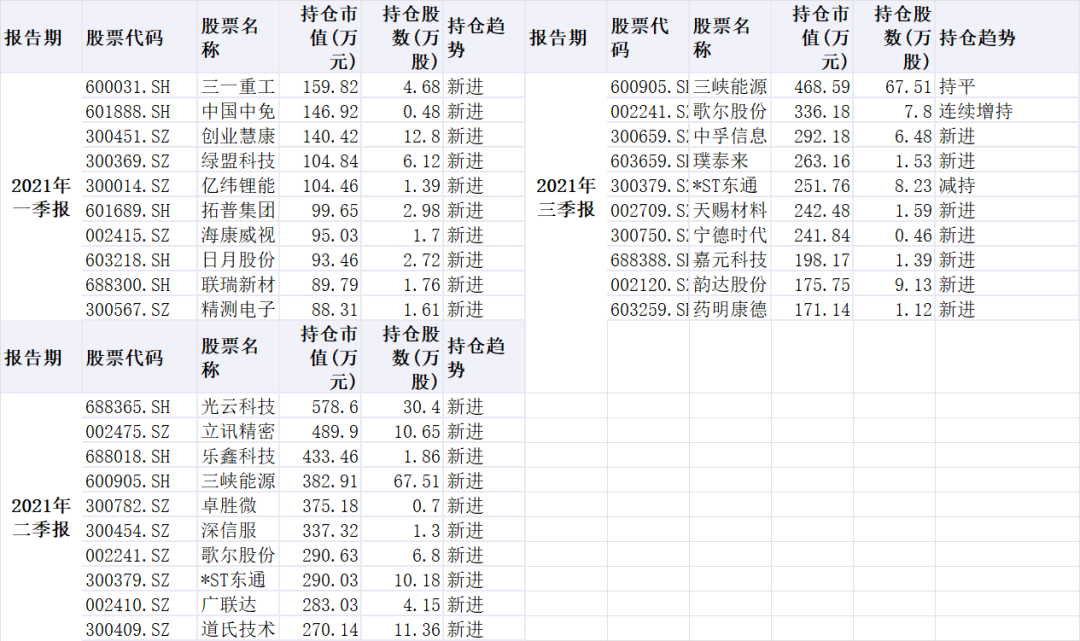Screen dimensions: 1080x641
Task: Click the stock name 嘉元科技
Action: [x=730, y=260]
